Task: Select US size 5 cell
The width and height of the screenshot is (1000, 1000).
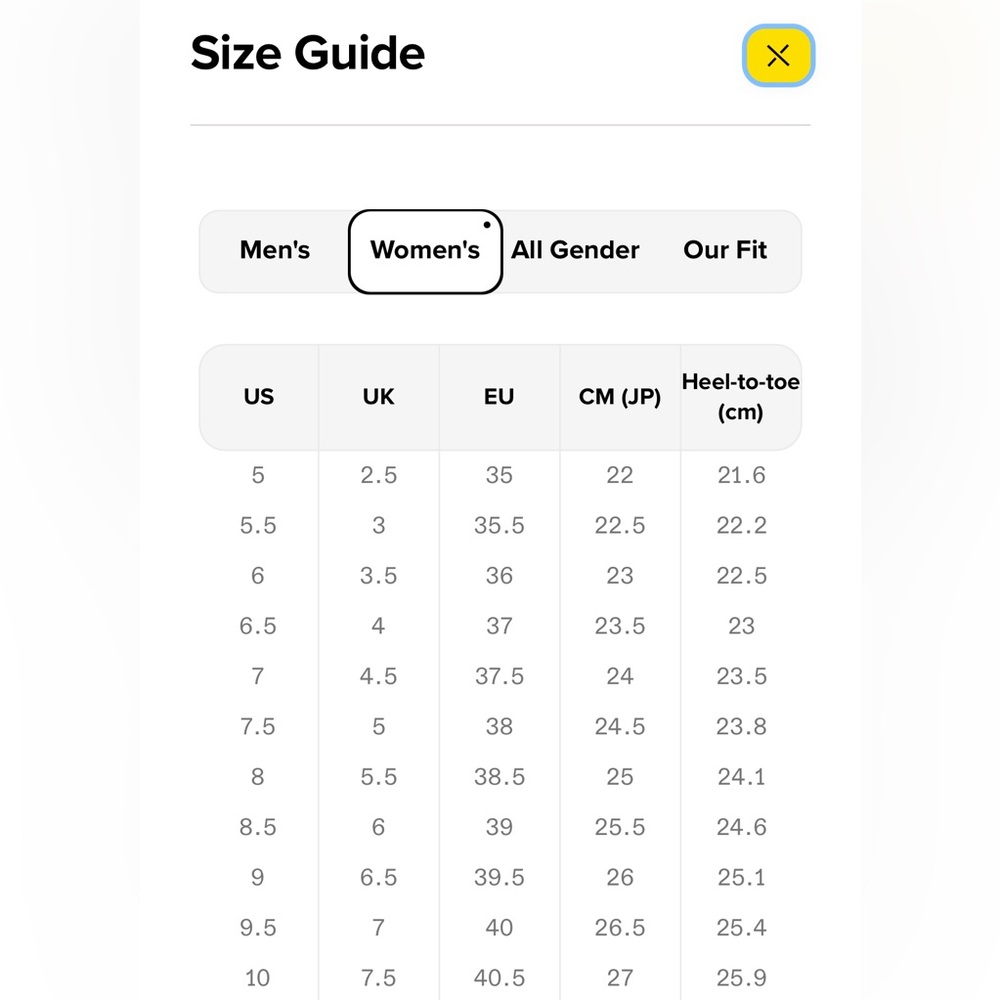Action: click(258, 475)
